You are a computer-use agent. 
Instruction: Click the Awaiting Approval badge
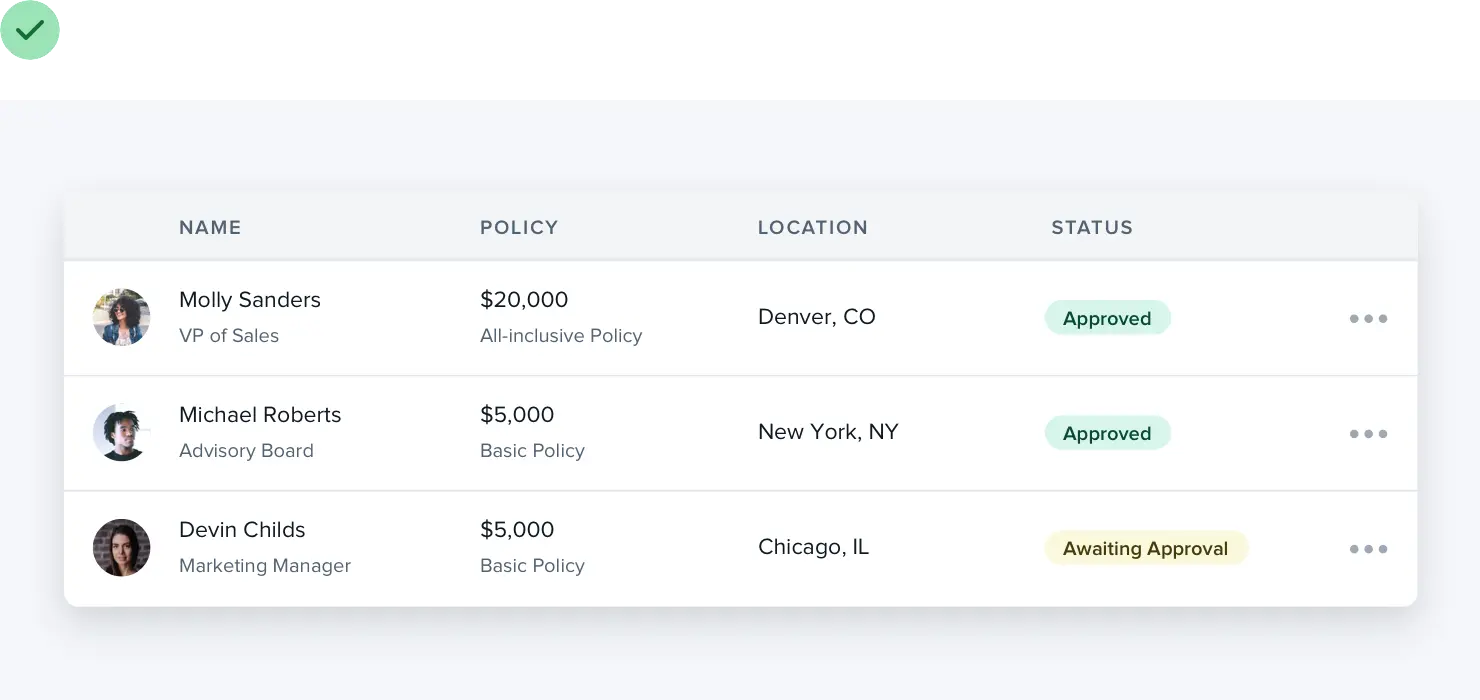point(1146,548)
